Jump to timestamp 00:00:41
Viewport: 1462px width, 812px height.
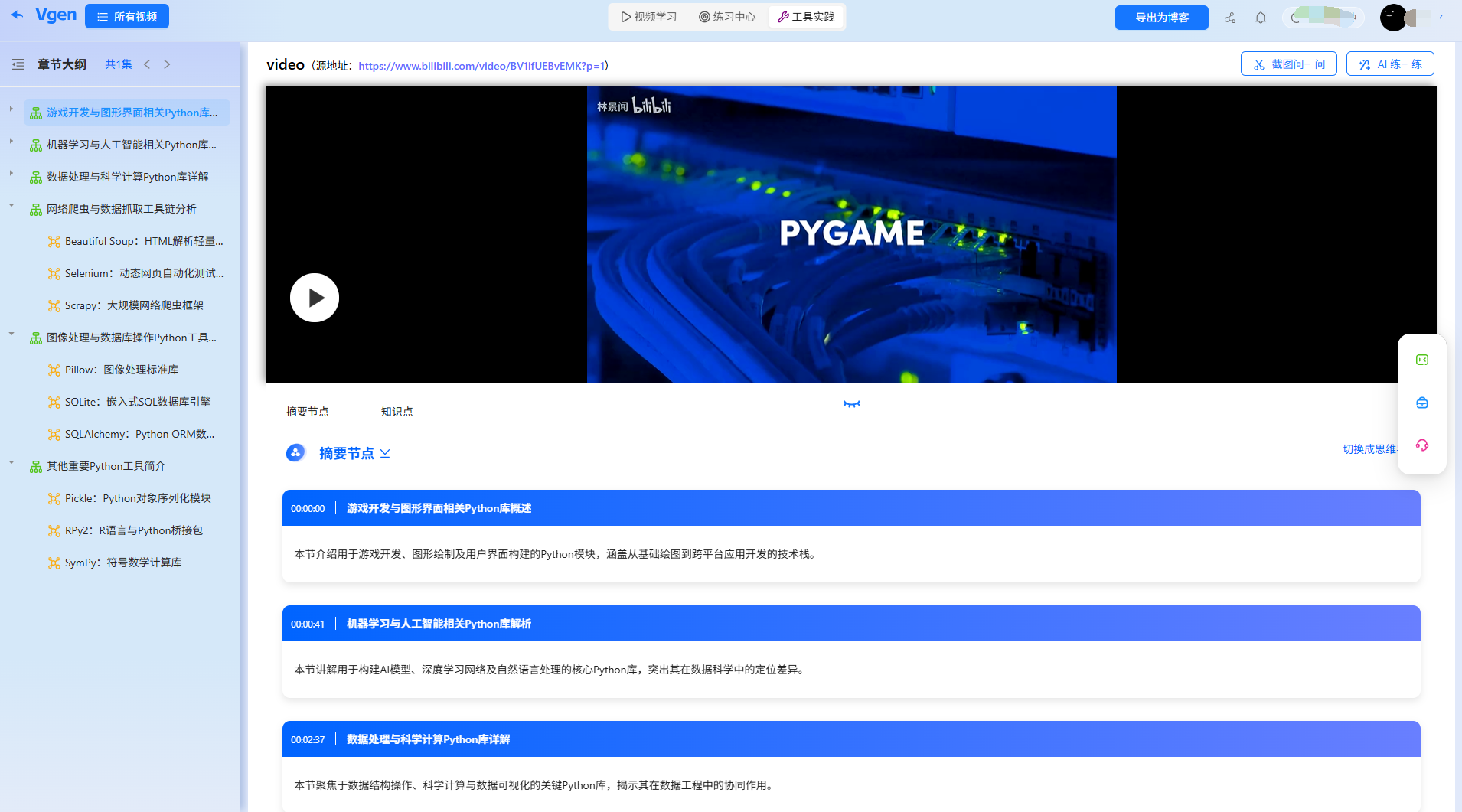click(308, 624)
